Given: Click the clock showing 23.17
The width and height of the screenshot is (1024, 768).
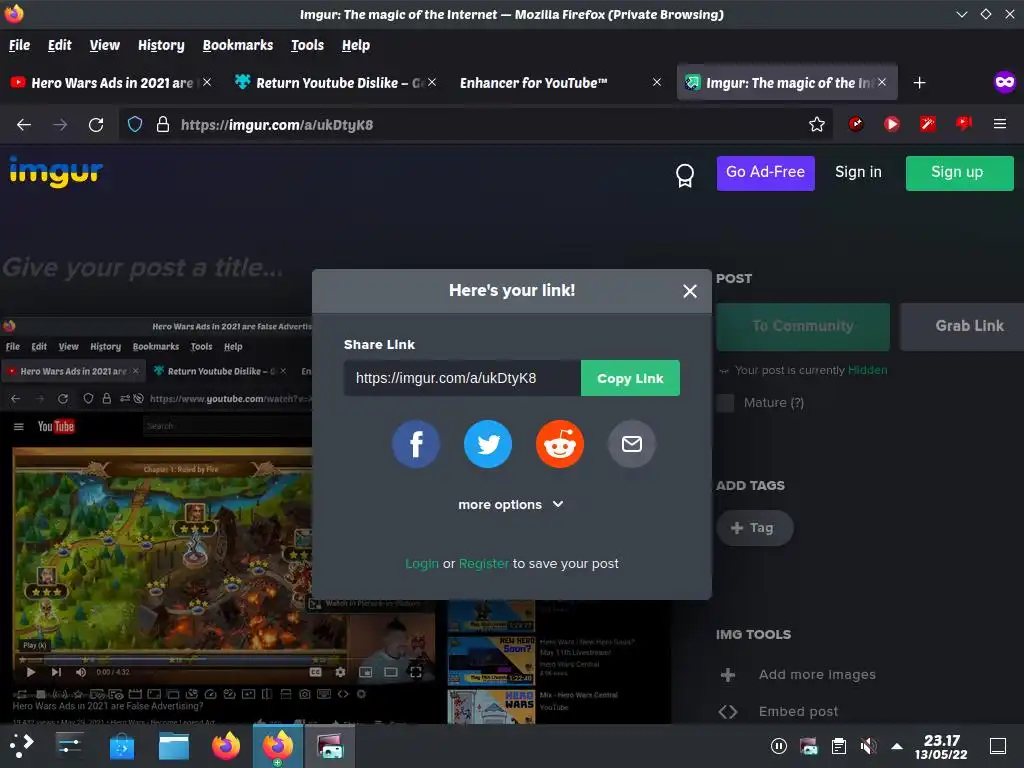Looking at the screenshot, I should click(x=941, y=746).
